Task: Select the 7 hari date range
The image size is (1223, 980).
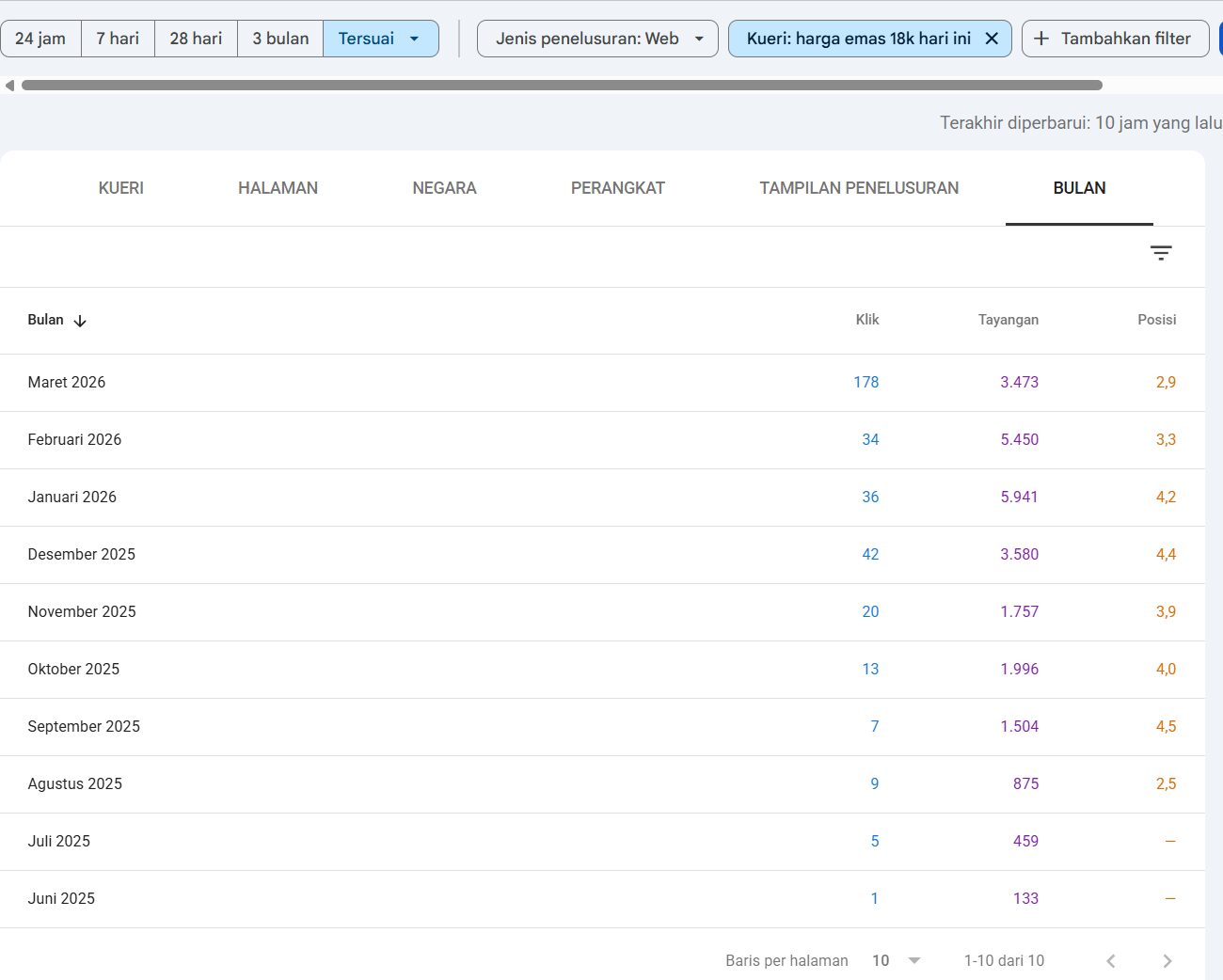Action: tap(118, 39)
